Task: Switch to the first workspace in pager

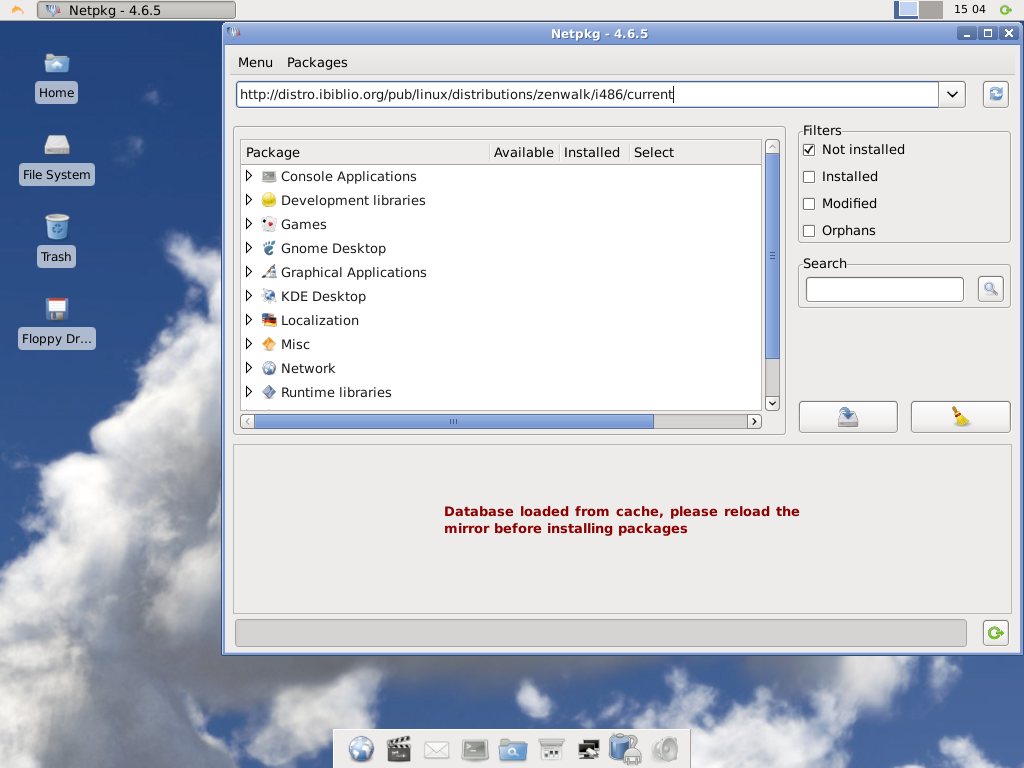Action: pos(906,10)
